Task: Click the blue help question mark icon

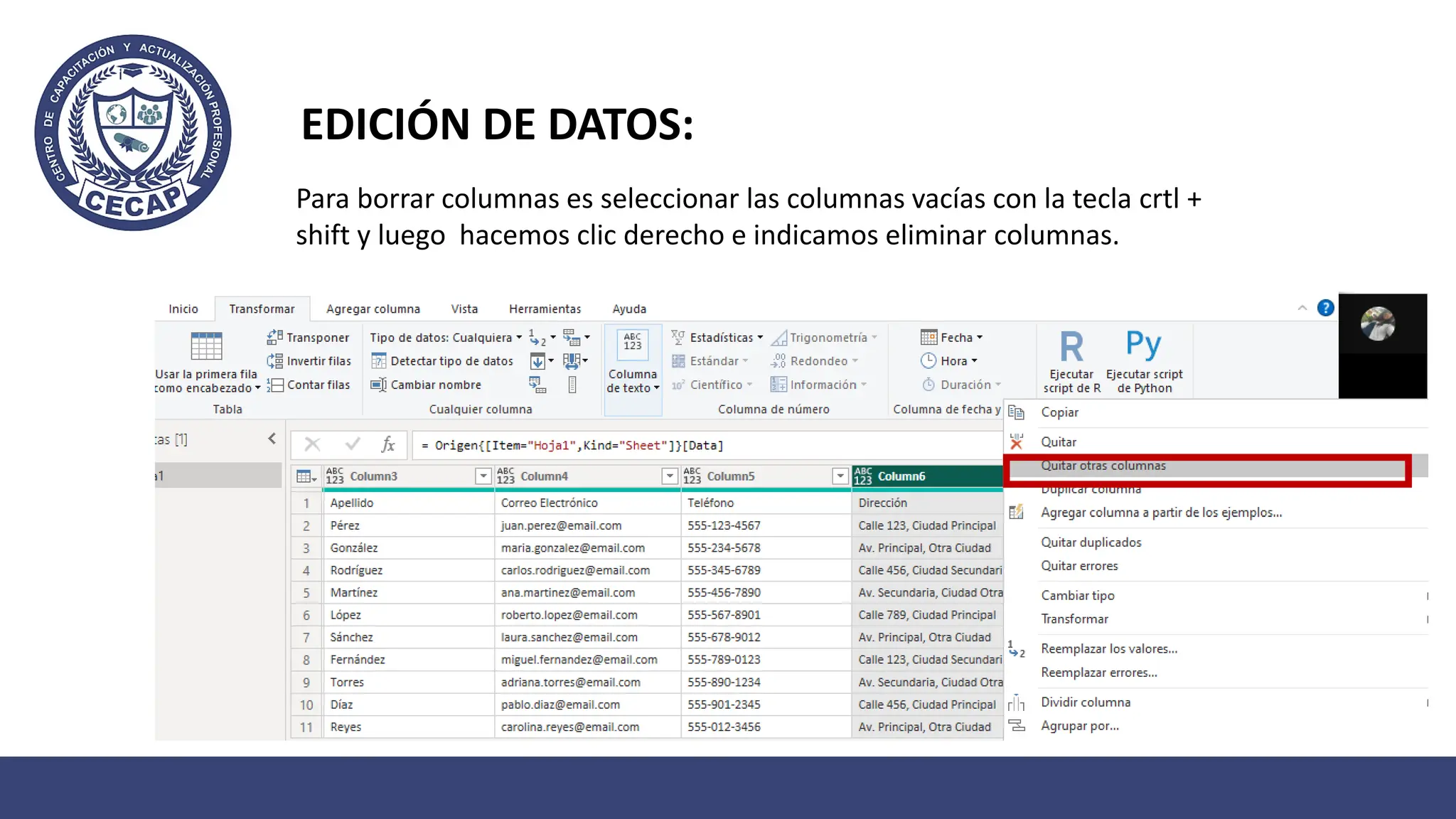Action: pos(1325,308)
